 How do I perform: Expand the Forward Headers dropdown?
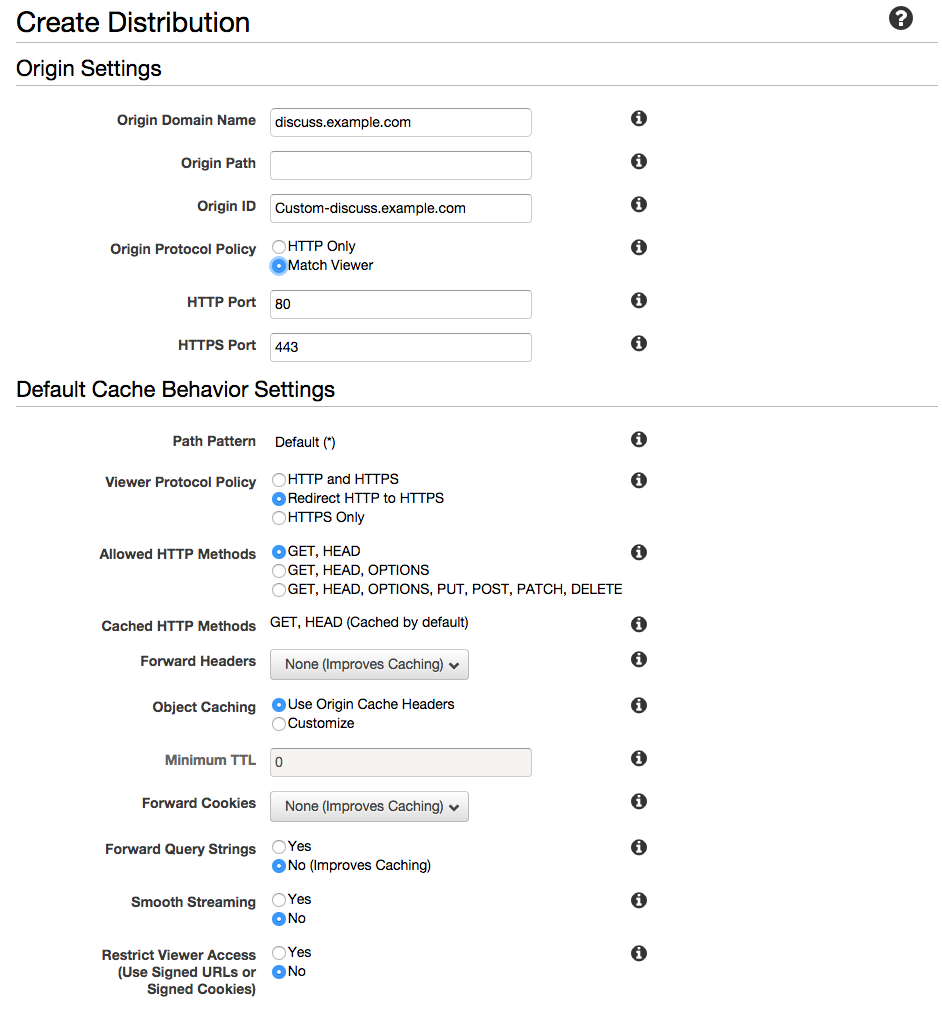[x=369, y=665]
